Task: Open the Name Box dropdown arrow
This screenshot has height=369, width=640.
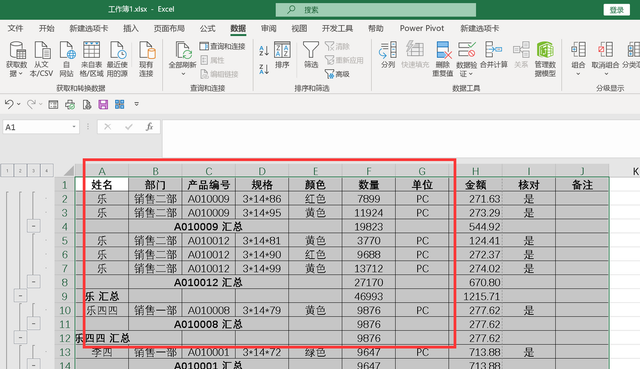Action: 74,127
